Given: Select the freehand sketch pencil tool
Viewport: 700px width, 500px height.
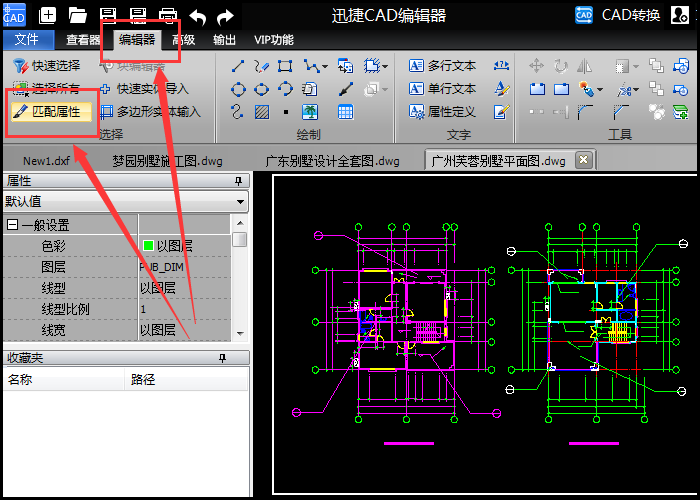Looking at the screenshot, I should point(261,67).
